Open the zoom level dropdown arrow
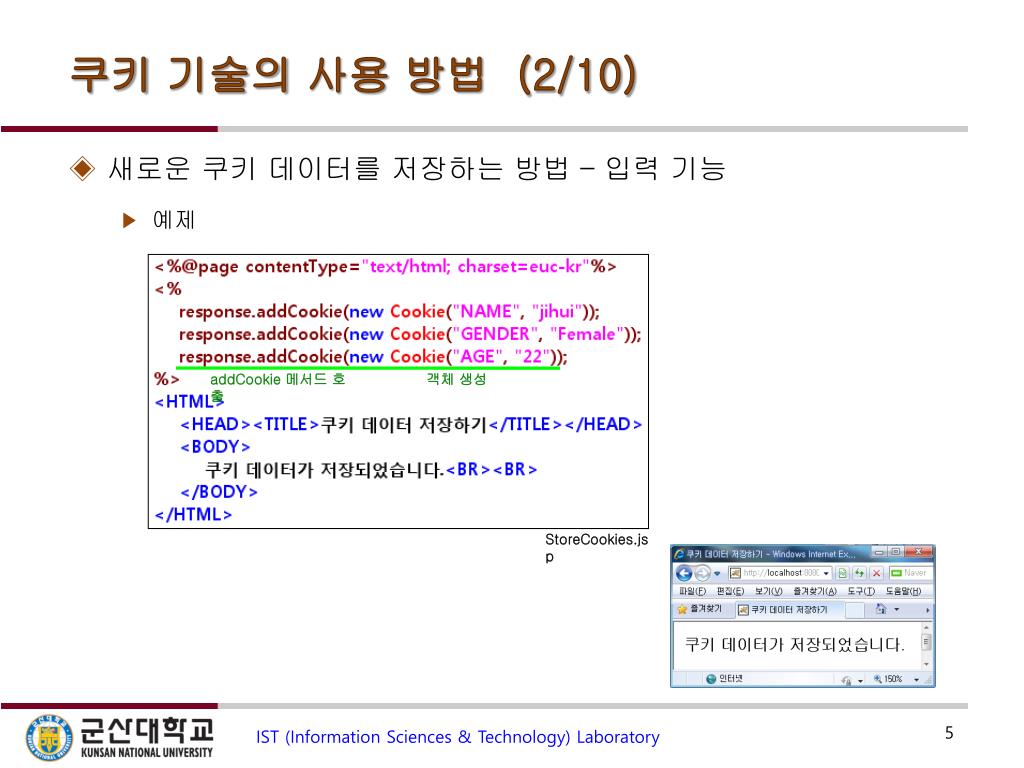 917,680
